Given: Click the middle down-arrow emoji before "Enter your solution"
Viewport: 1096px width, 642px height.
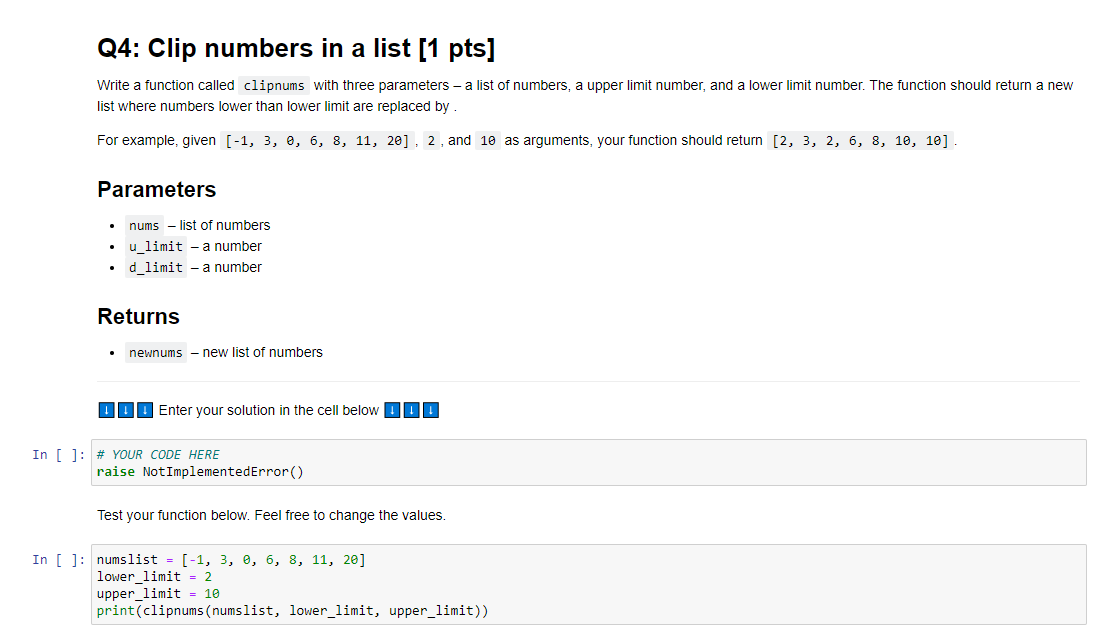Looking at the screenshot, I should point(126,411).
